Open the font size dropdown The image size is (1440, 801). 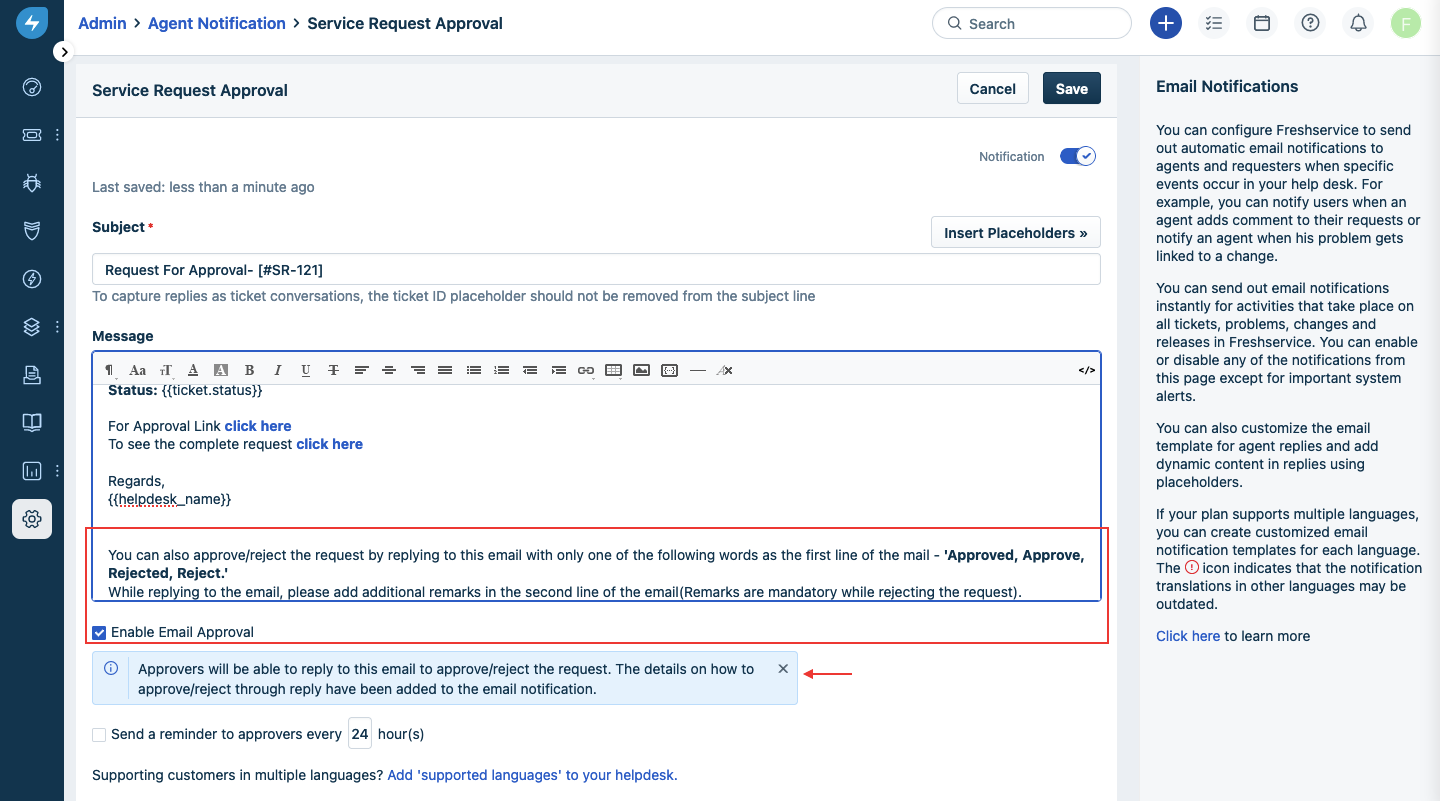(165, 370)
